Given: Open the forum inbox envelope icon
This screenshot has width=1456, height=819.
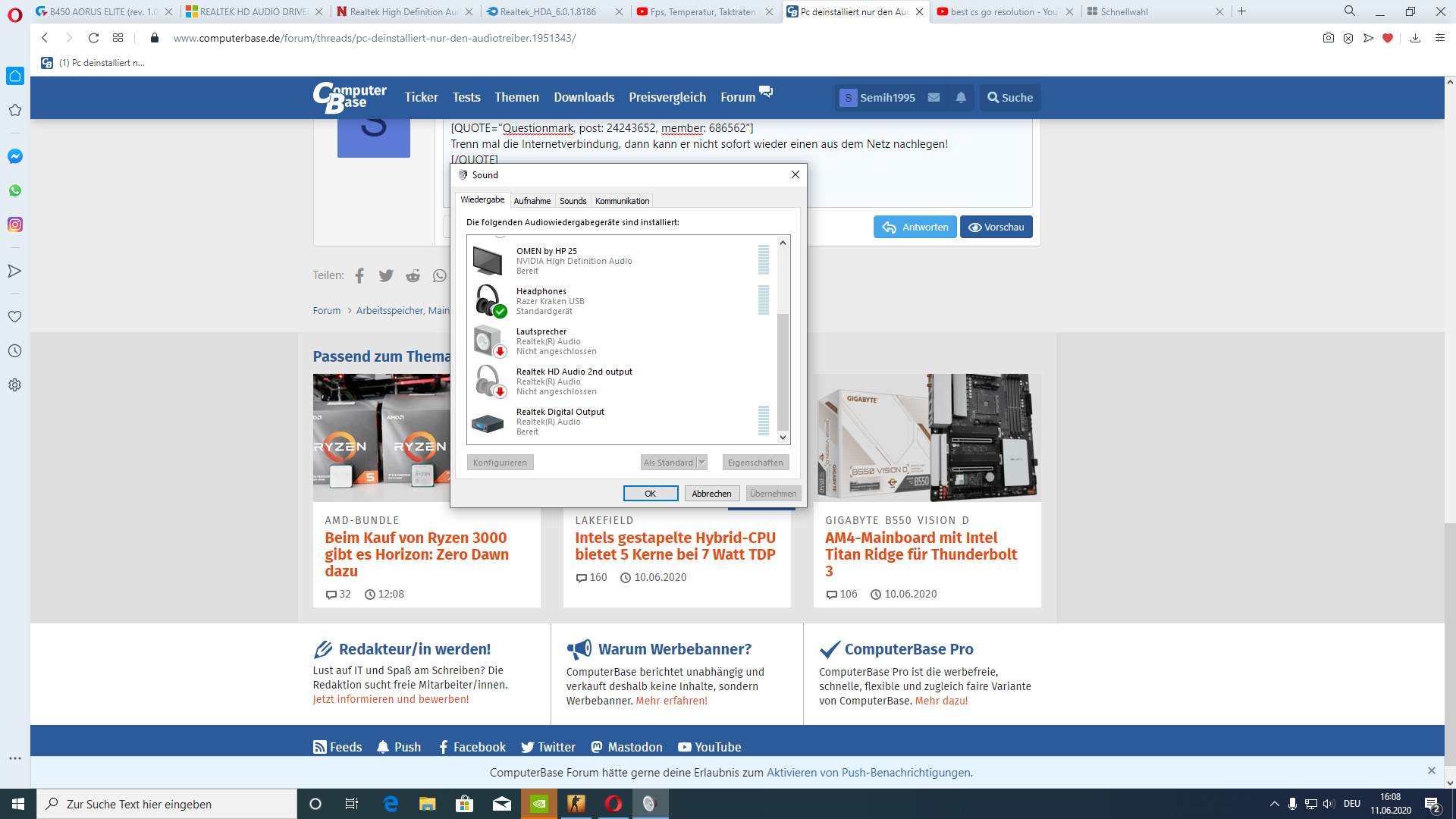Looking at the screenshot, I should click(934, 97).
